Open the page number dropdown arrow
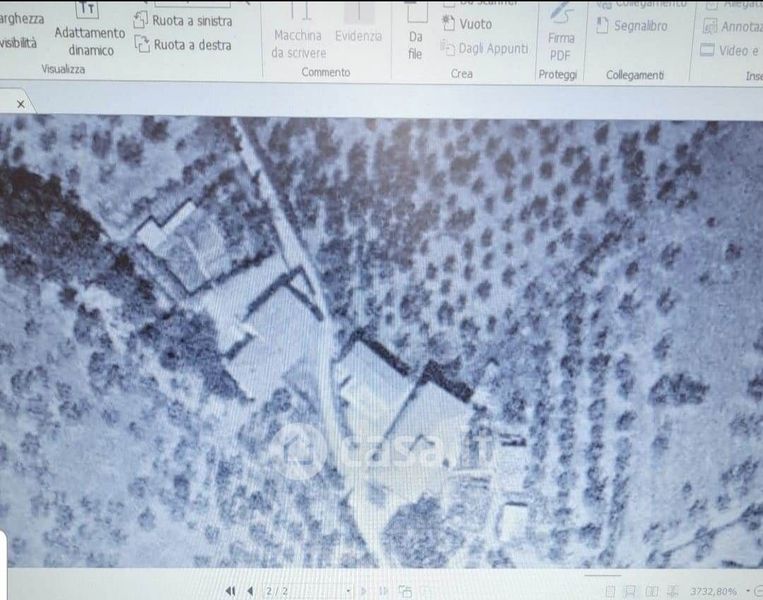The image size is (763, 600). click(348, 591)
